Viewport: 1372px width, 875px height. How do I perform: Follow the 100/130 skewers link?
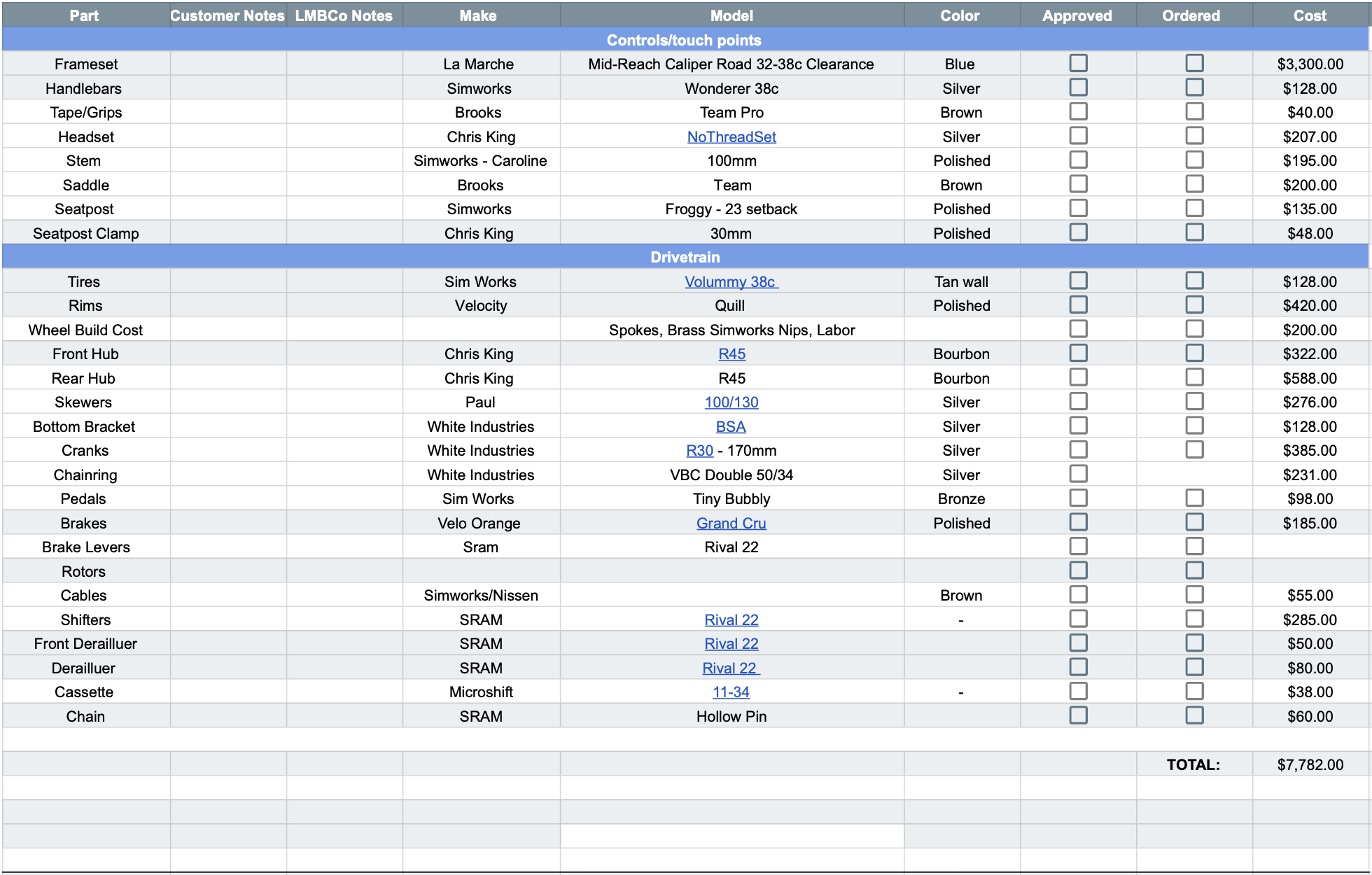point(731,402)
